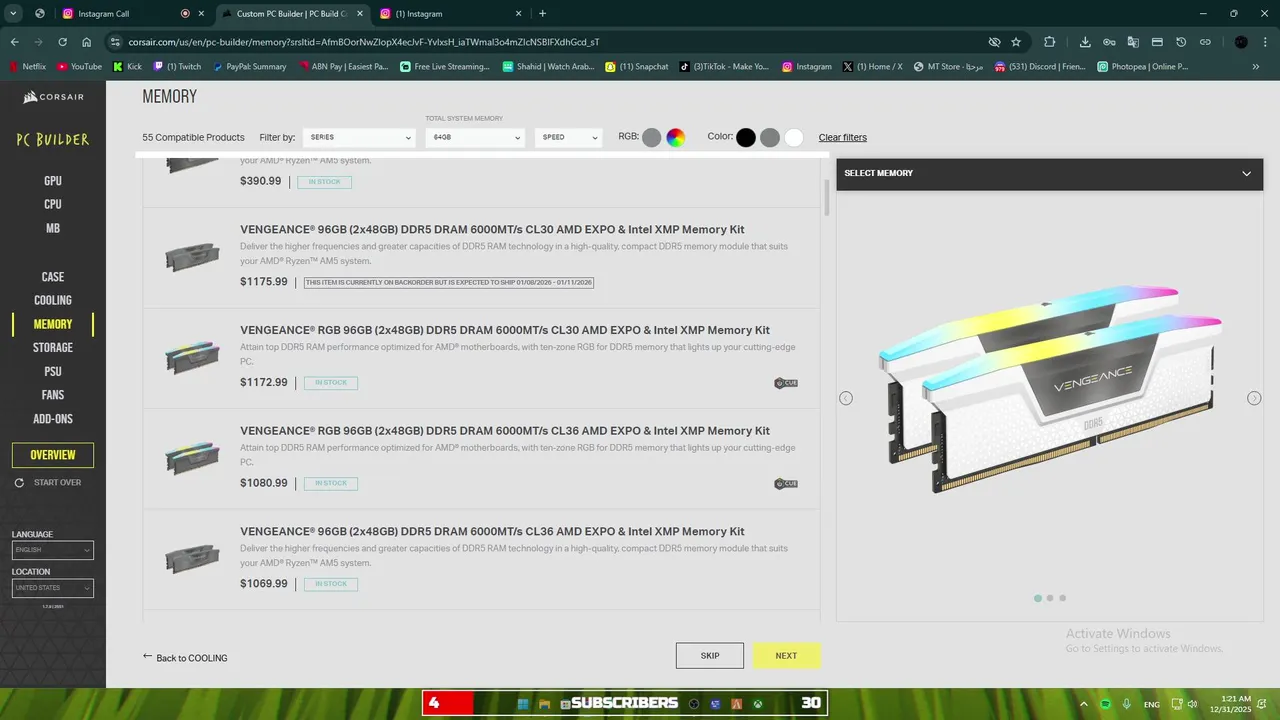Click the translate page icon
The height and width of the screenshot is (720, 1280).
pyautogui.click(x=1133, y=42)
